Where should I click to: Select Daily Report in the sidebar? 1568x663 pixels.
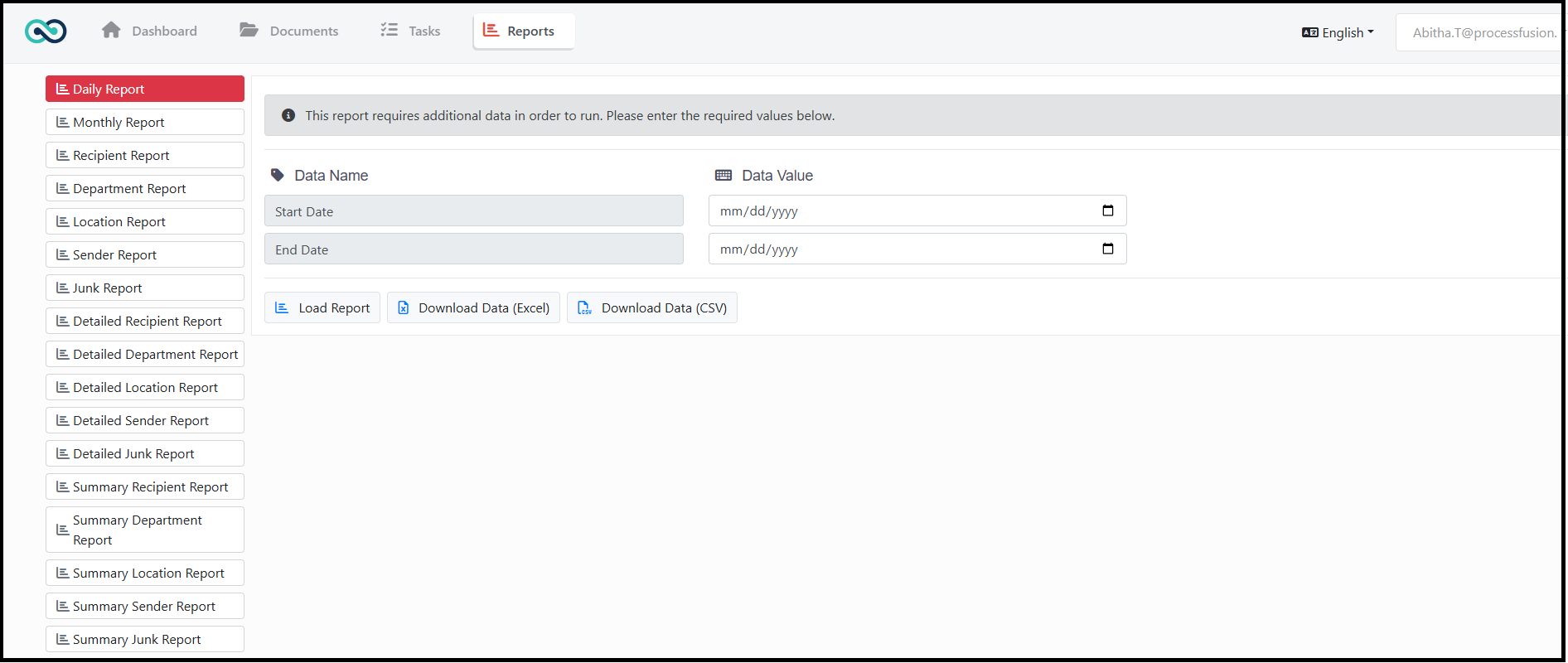pos(145,89)
